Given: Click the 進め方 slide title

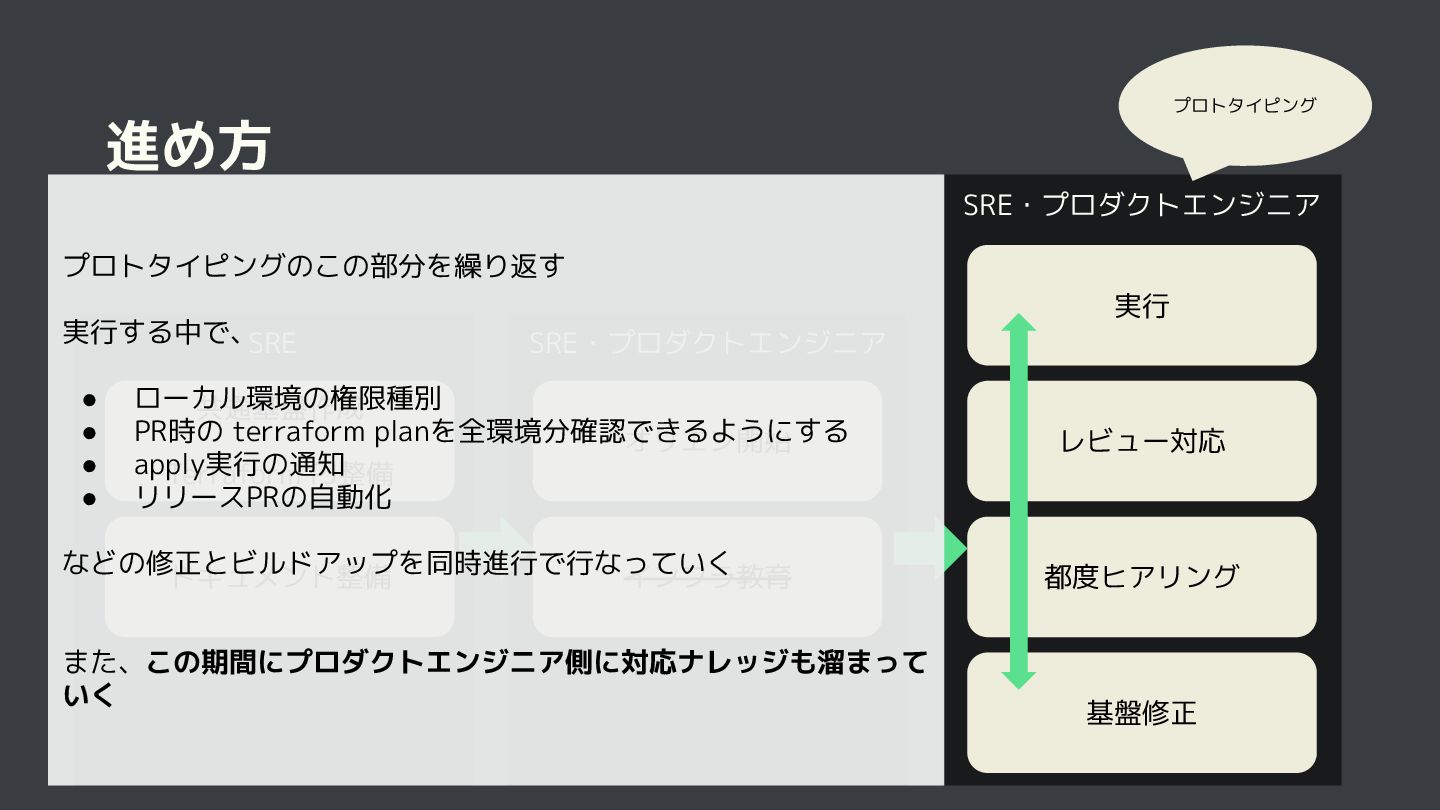Looking at the screenshot, I should point(189,146).
